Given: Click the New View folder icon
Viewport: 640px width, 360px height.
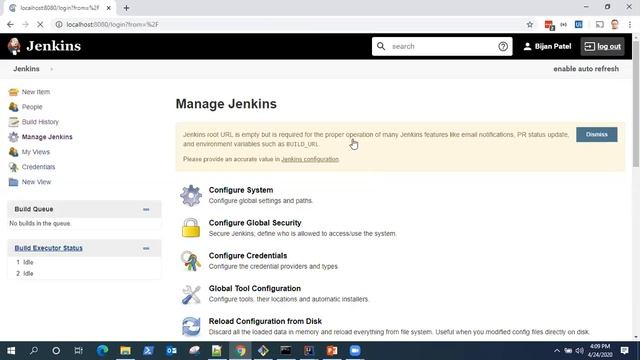Looking at the screenshot, I should pyautogui.click(x=13, y=182).
